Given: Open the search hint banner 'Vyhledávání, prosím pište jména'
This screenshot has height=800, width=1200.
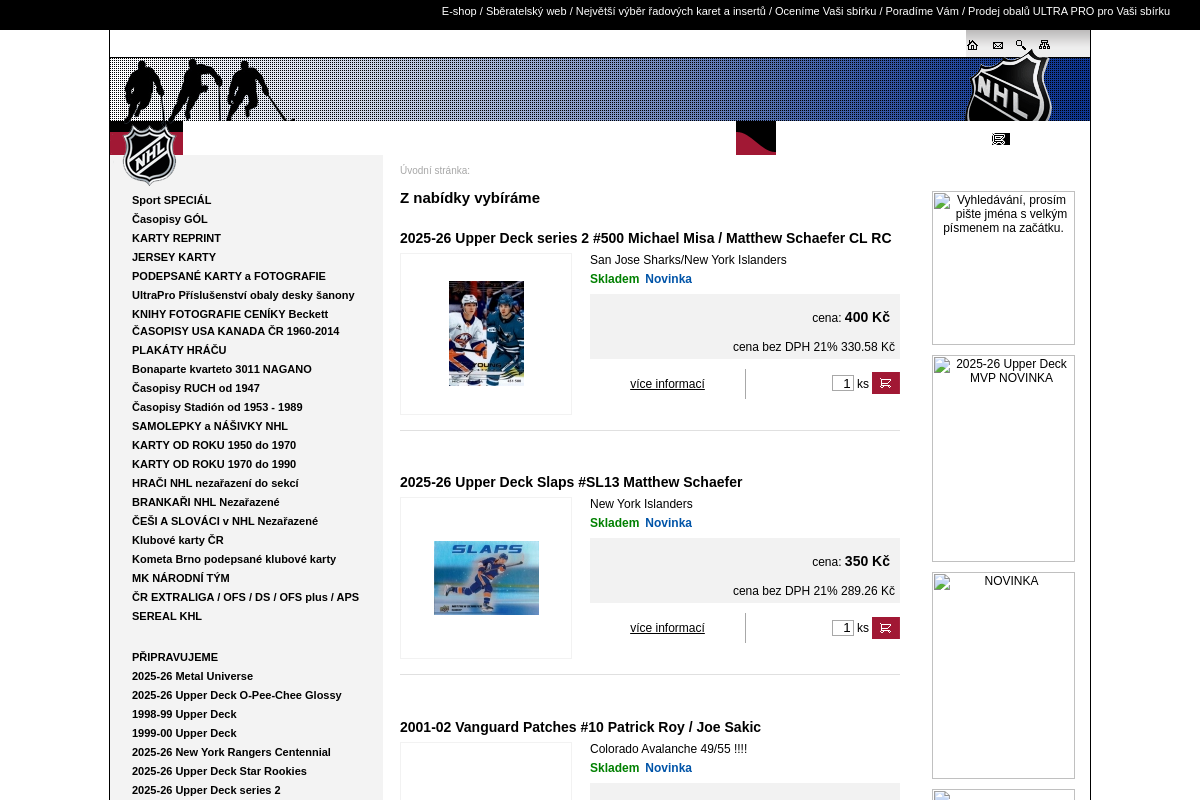Looking at the screenshot, I should [x=1003, y=268].
